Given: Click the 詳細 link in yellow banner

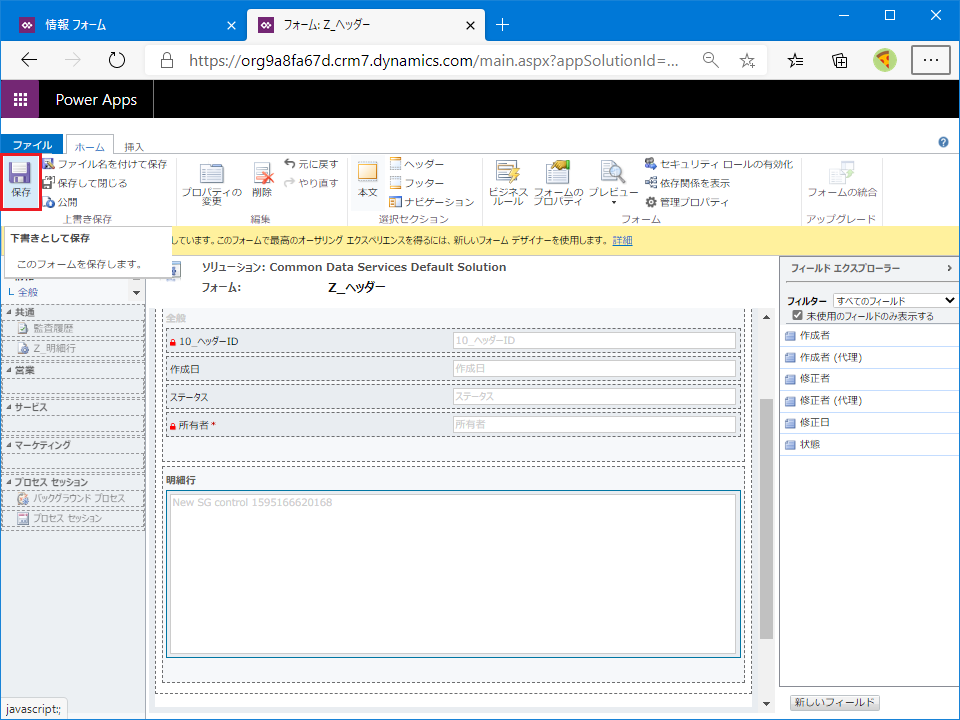Looking at the screenshot, I should tap(622, 241).
